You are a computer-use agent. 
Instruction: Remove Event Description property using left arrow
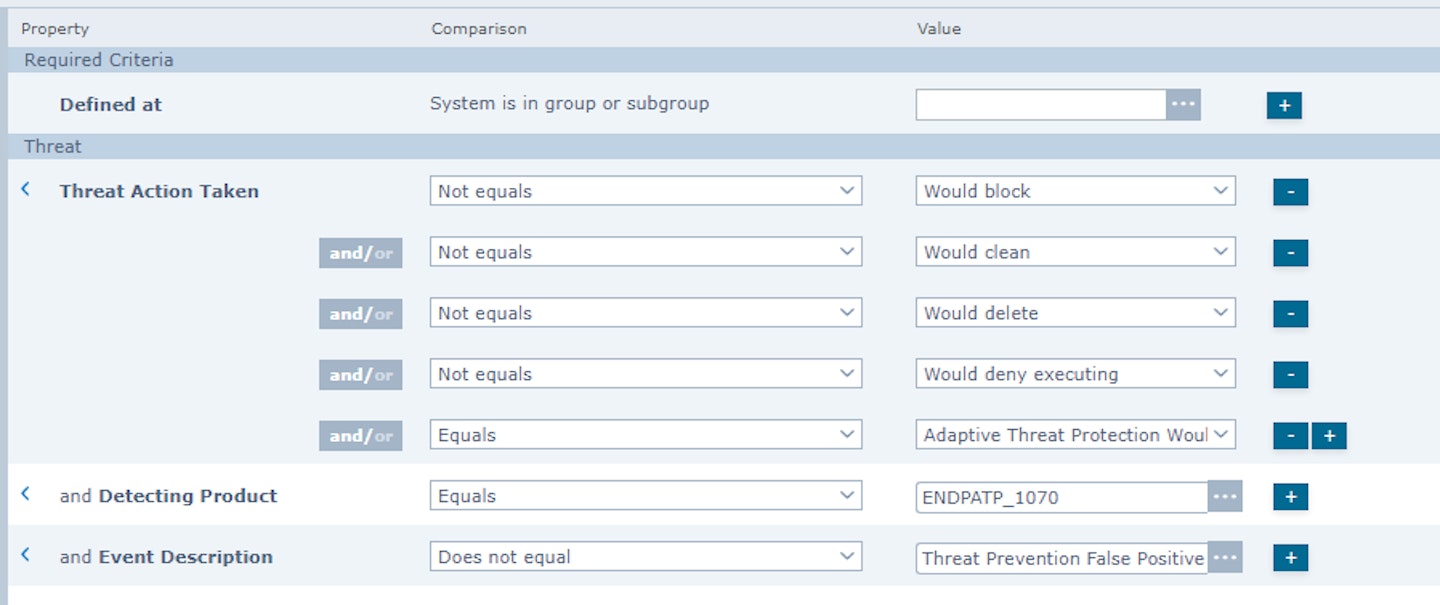click(x=26, y=555)
